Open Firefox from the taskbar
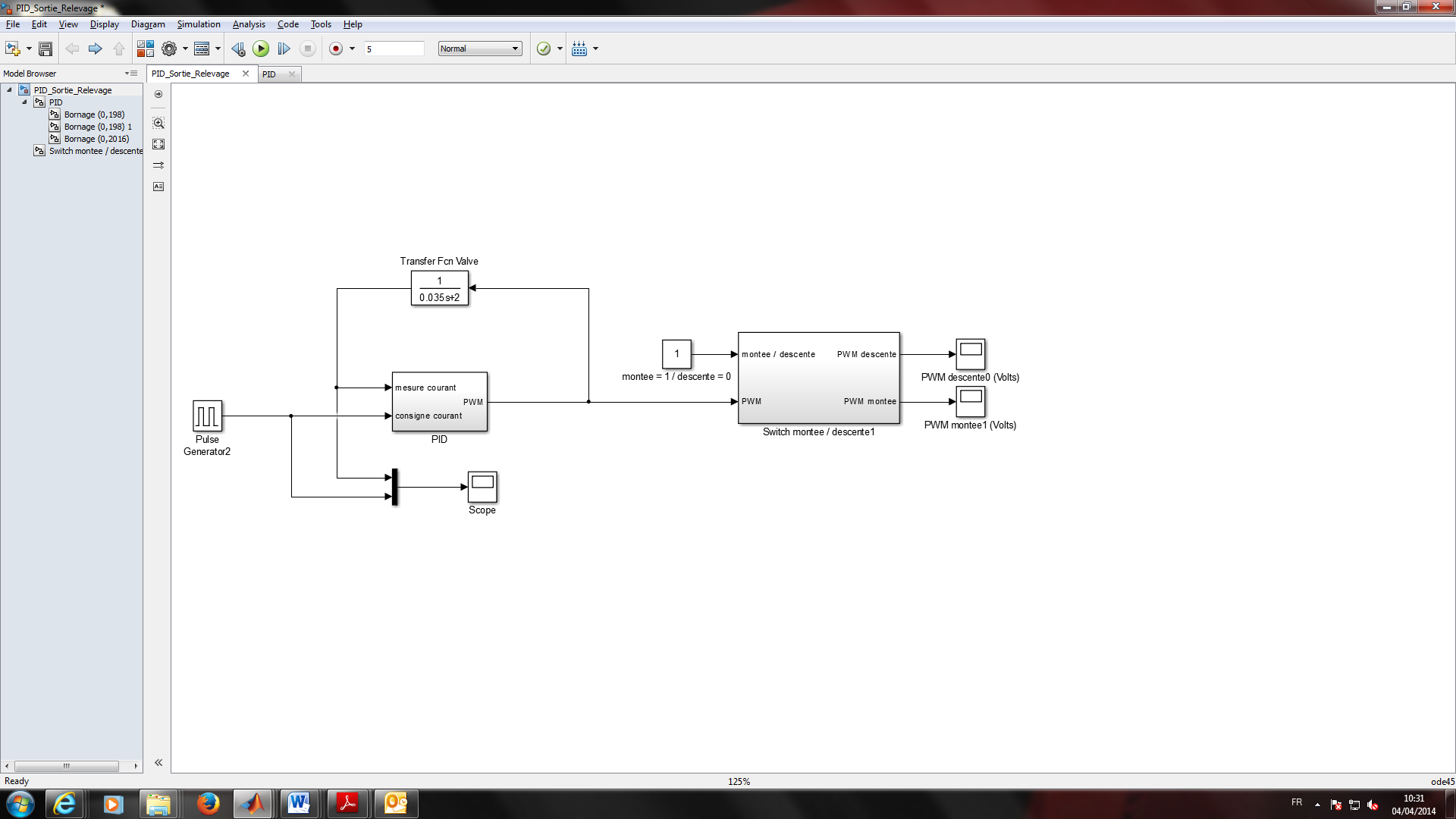 (208, 804)
